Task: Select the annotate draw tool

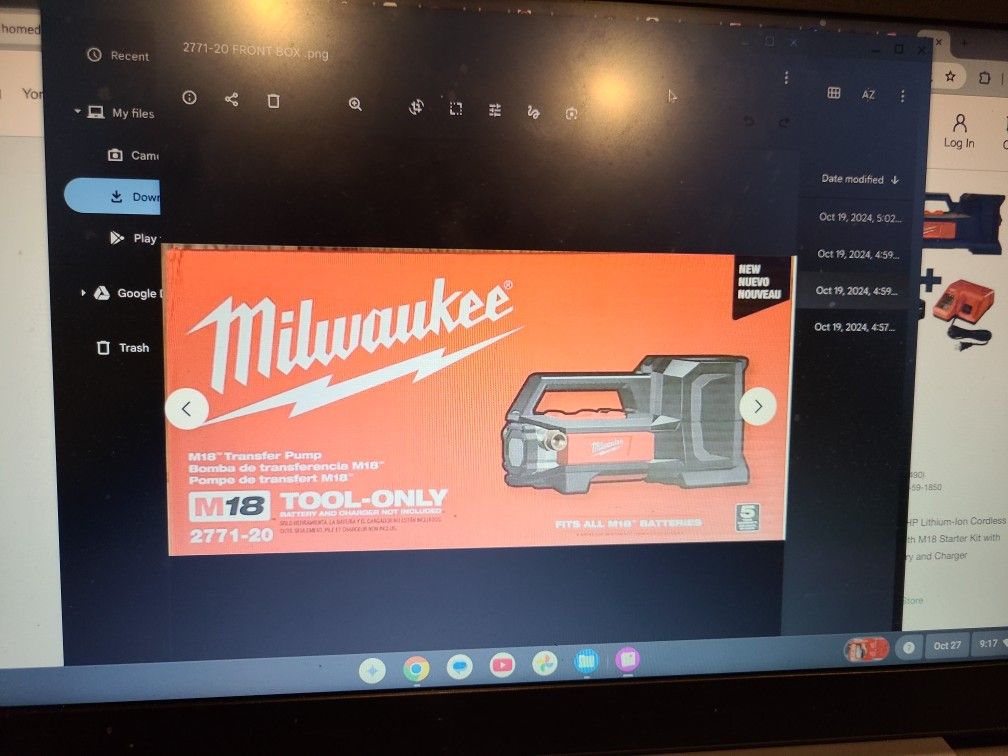Action: click(x=533, y=112)
